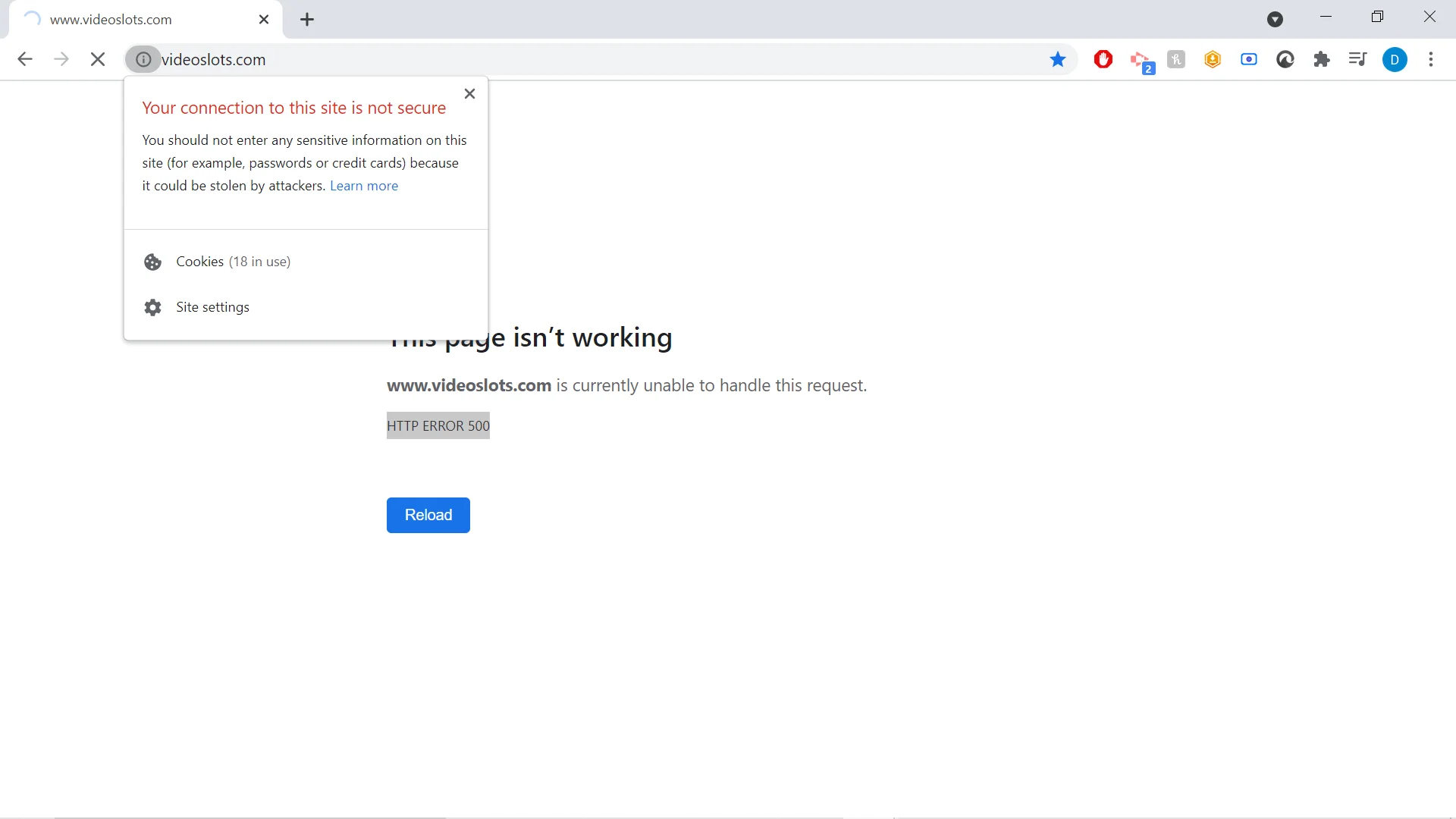Open the orange hexagon extension
1456x819 pixels.
point(1213,59)
